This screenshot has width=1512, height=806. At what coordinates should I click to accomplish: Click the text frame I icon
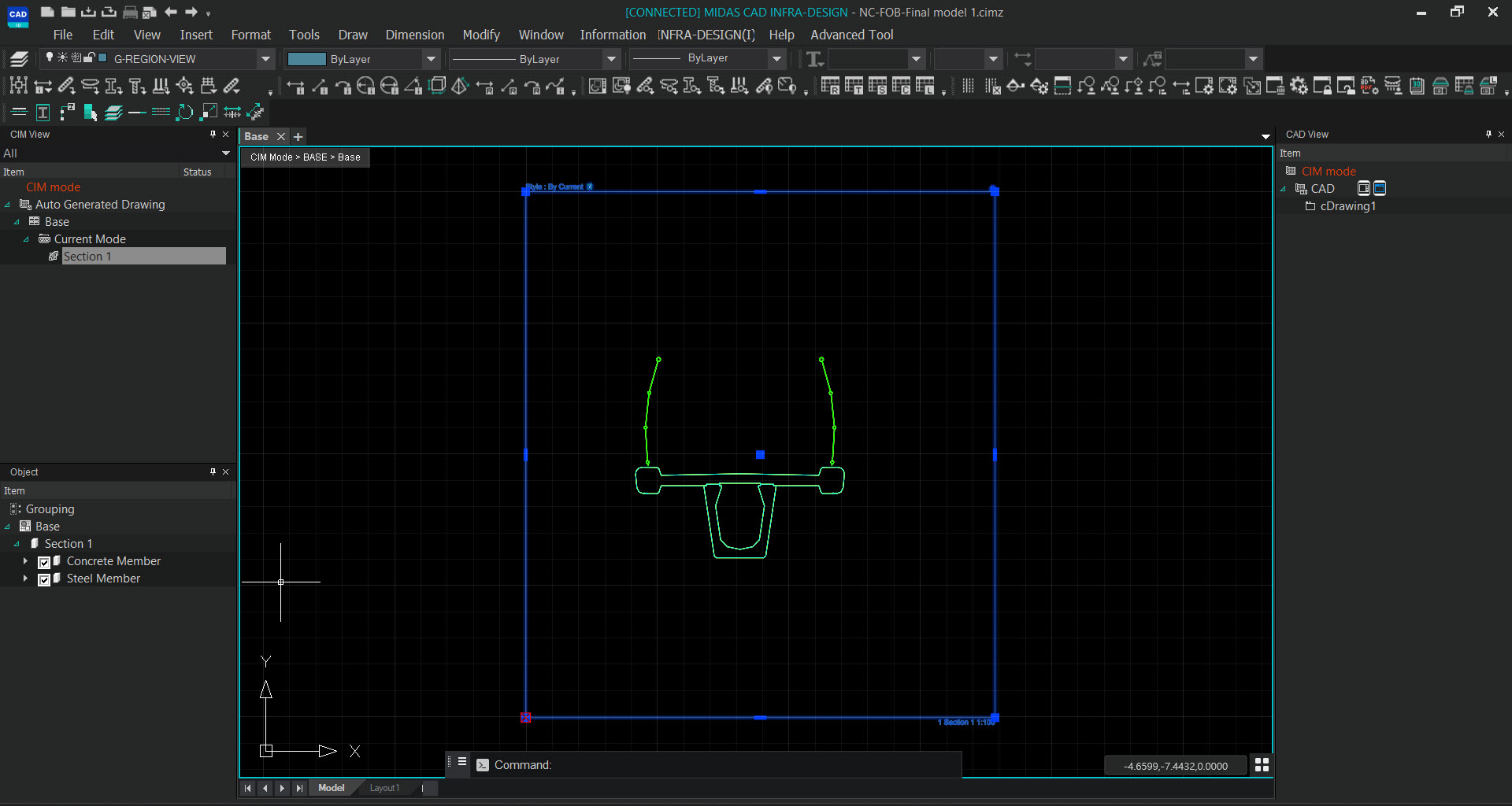tap(43, 112)
